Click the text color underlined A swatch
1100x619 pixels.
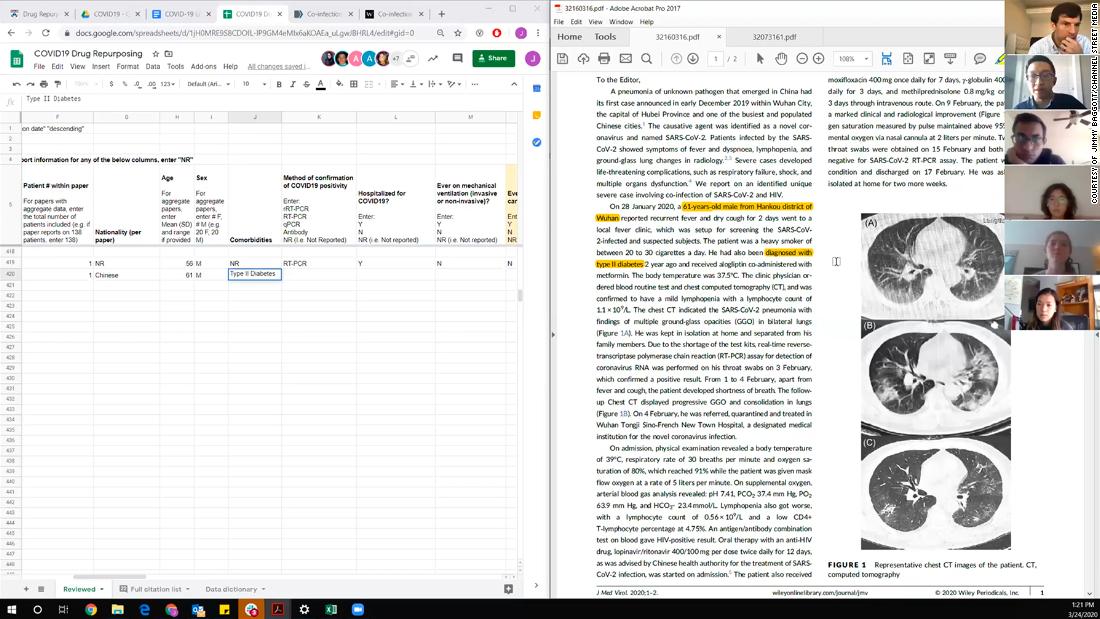(322, 84)
